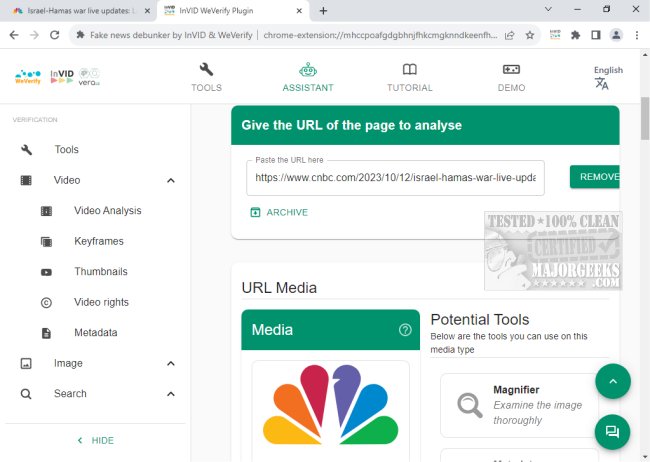
Task: Open Video Analysis from sidebar
Action: tap(107, 211)
